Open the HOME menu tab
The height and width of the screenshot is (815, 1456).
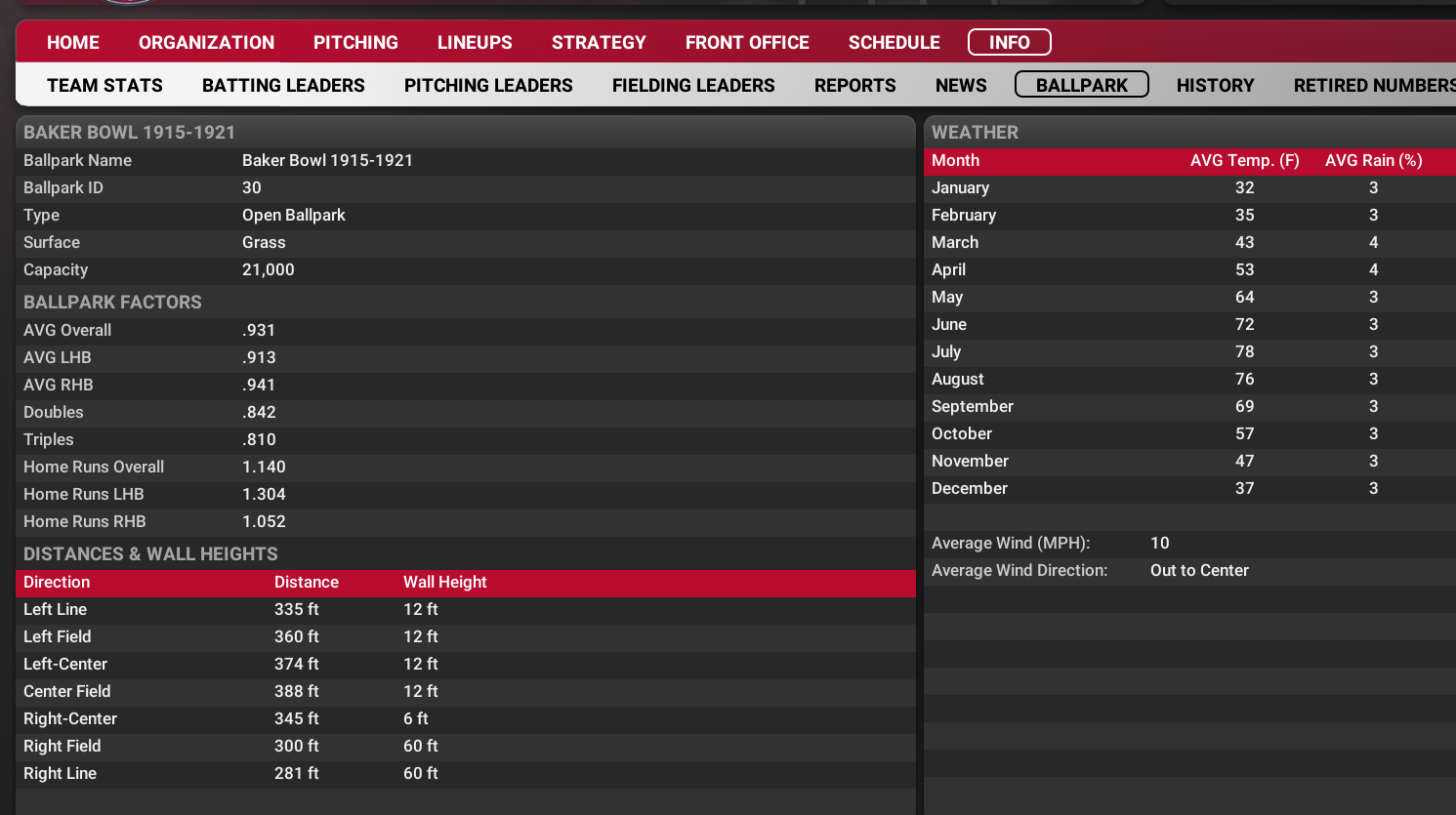(x=73, y=43)
